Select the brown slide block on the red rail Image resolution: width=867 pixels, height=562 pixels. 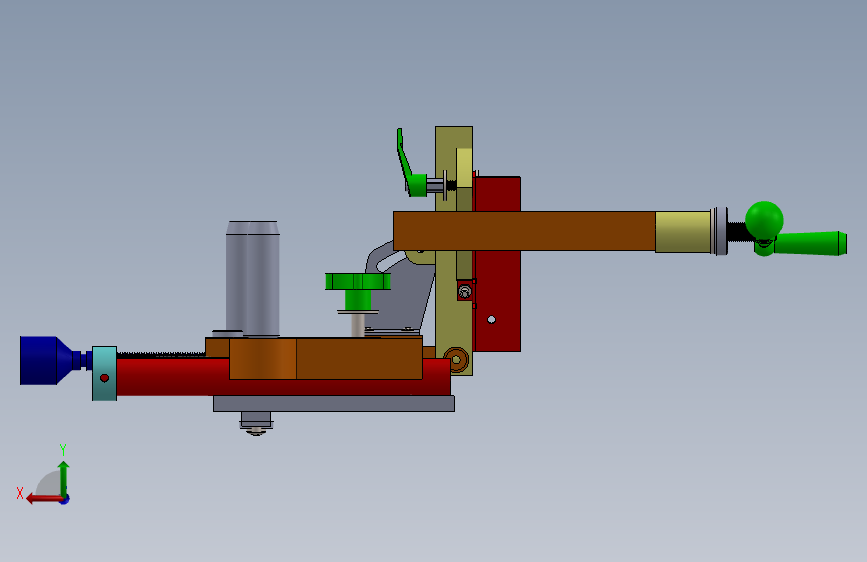point(326,358)
